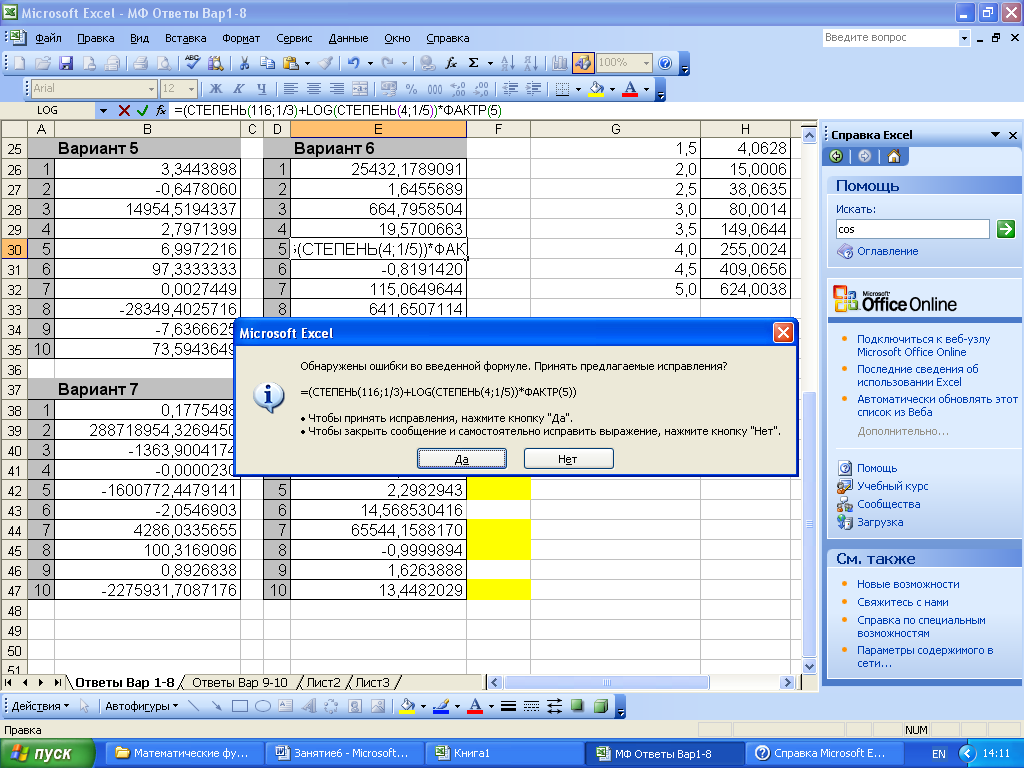Open the Автофигуры dropdown
This screenshot has height=768, width=1024.
click(x=142, y=706)
